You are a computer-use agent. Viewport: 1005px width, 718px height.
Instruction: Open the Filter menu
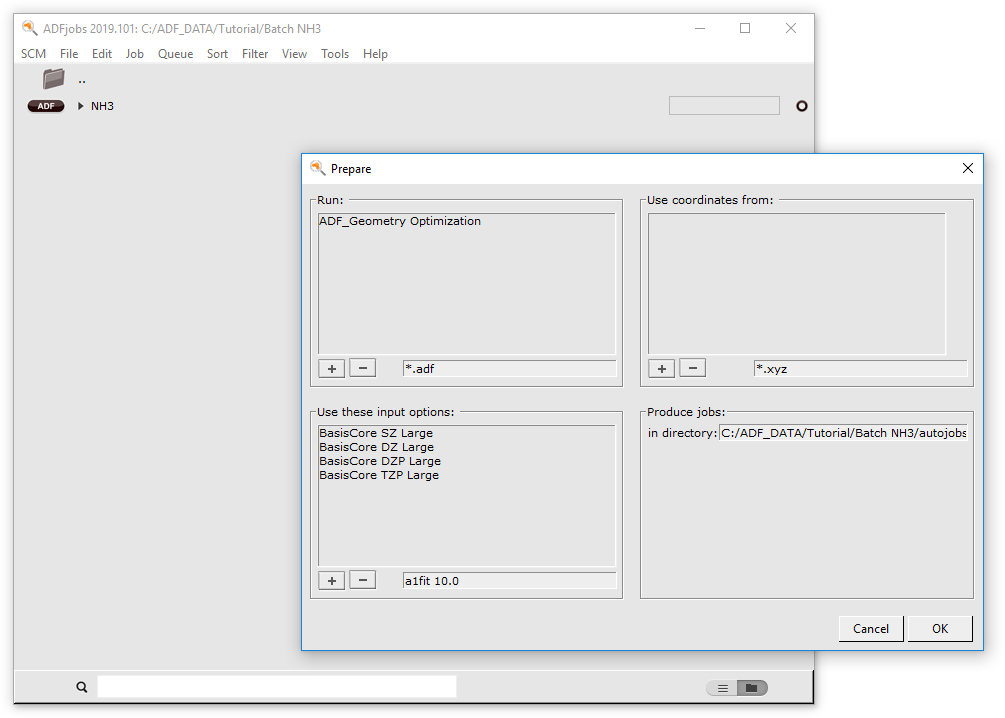tap(255, 53)
